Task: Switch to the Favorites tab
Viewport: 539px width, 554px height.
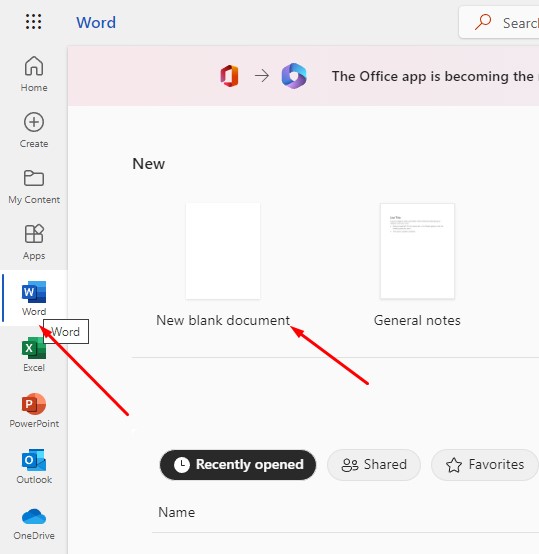Action: point(485,465)
